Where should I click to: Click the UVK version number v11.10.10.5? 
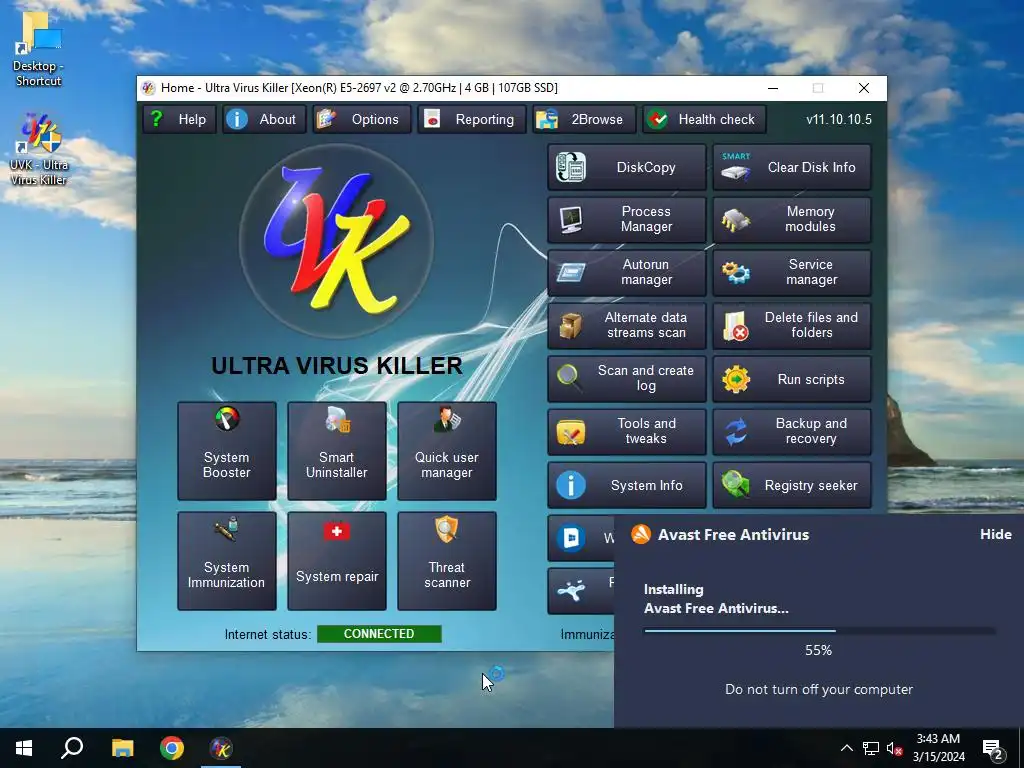pos(839,120)
